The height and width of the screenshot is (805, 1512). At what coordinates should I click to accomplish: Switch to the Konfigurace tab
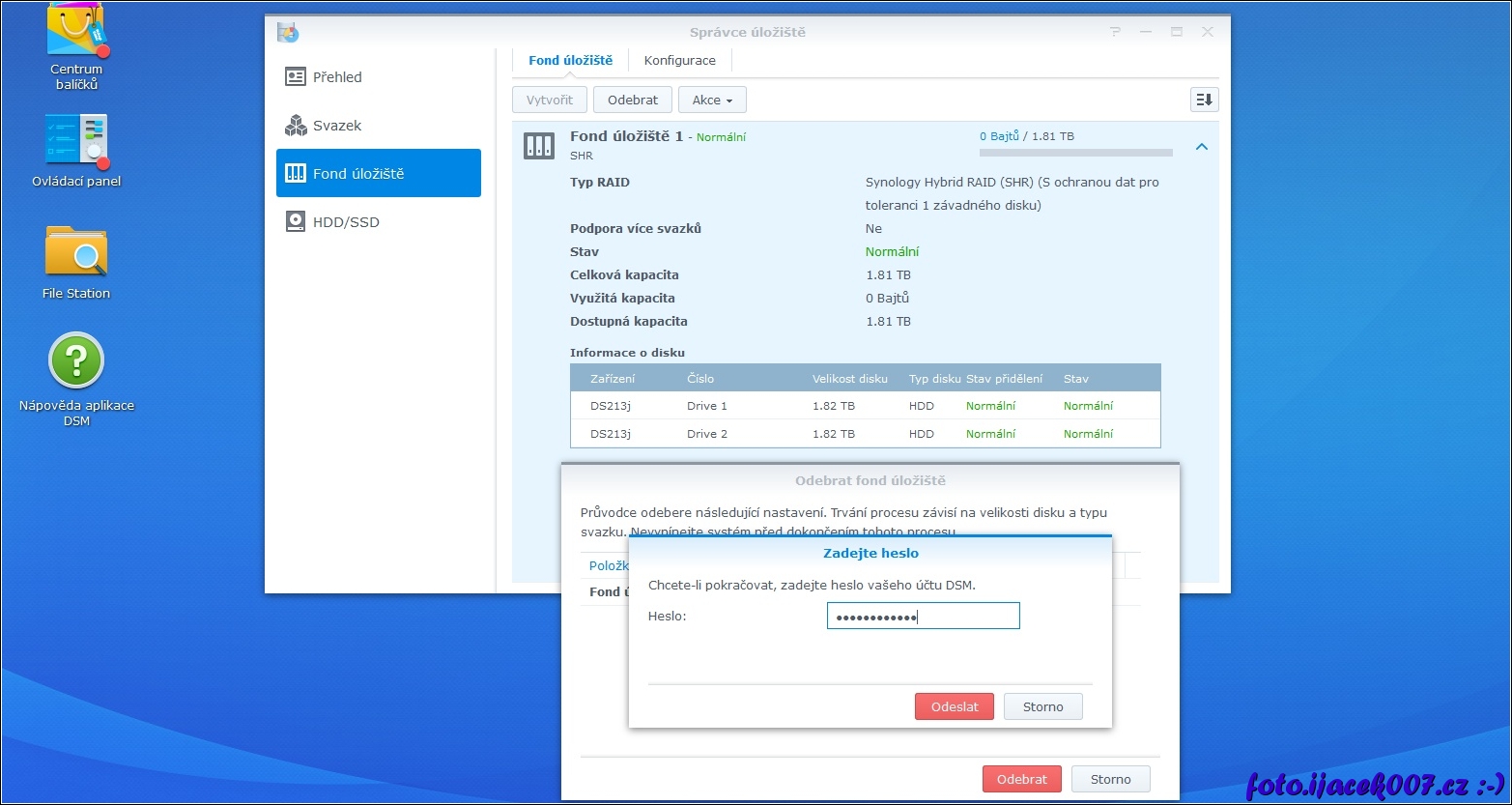point(679,60)
